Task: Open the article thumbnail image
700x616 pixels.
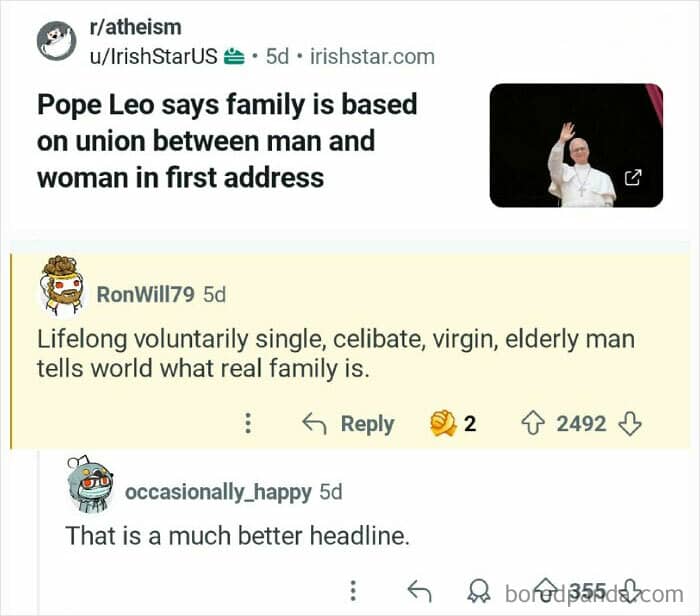Action: point(576,145)
